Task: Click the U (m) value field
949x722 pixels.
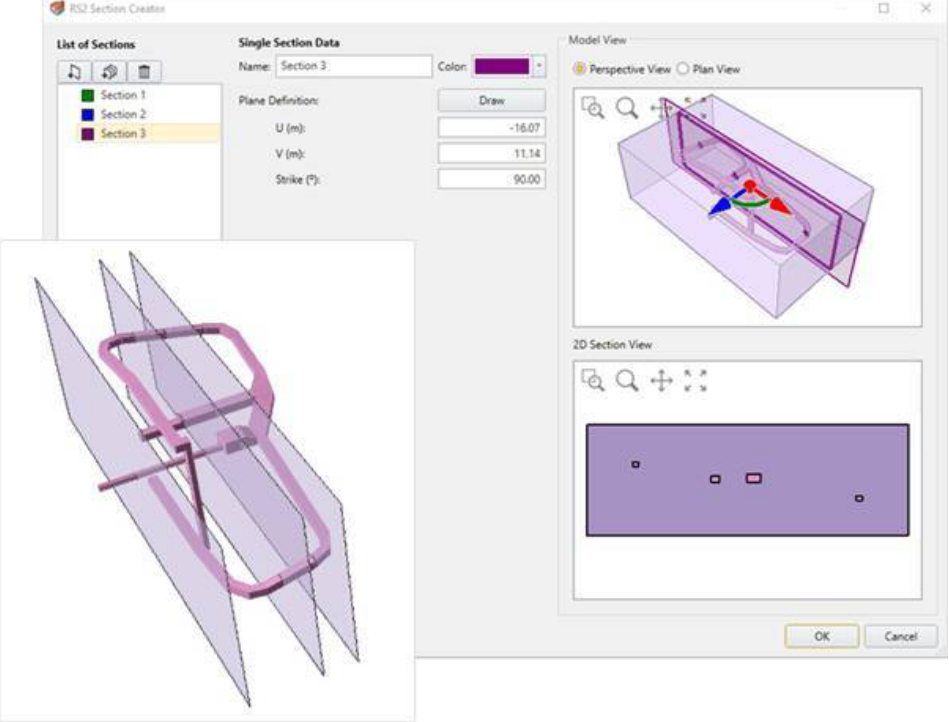Action: 491,128
